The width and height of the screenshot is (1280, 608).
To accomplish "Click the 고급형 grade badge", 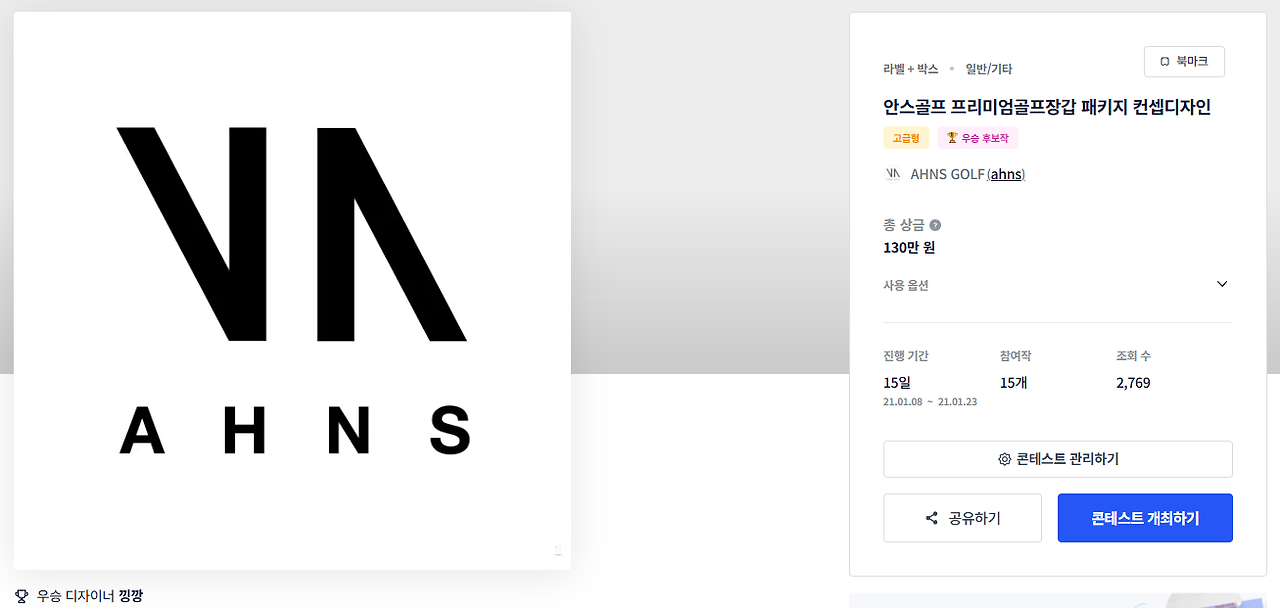I will (x=906, y=138).
